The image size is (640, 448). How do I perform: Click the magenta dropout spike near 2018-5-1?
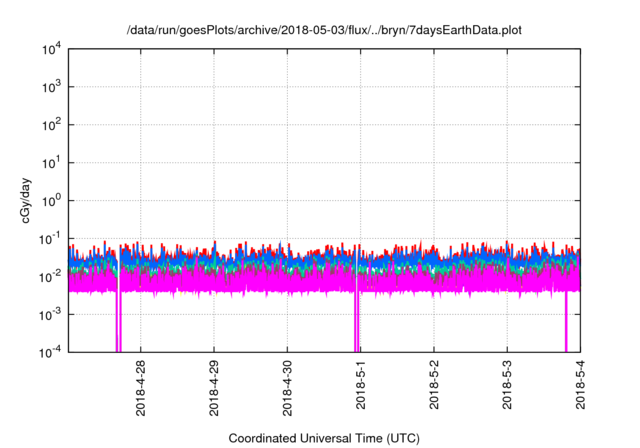coord(357,322)
